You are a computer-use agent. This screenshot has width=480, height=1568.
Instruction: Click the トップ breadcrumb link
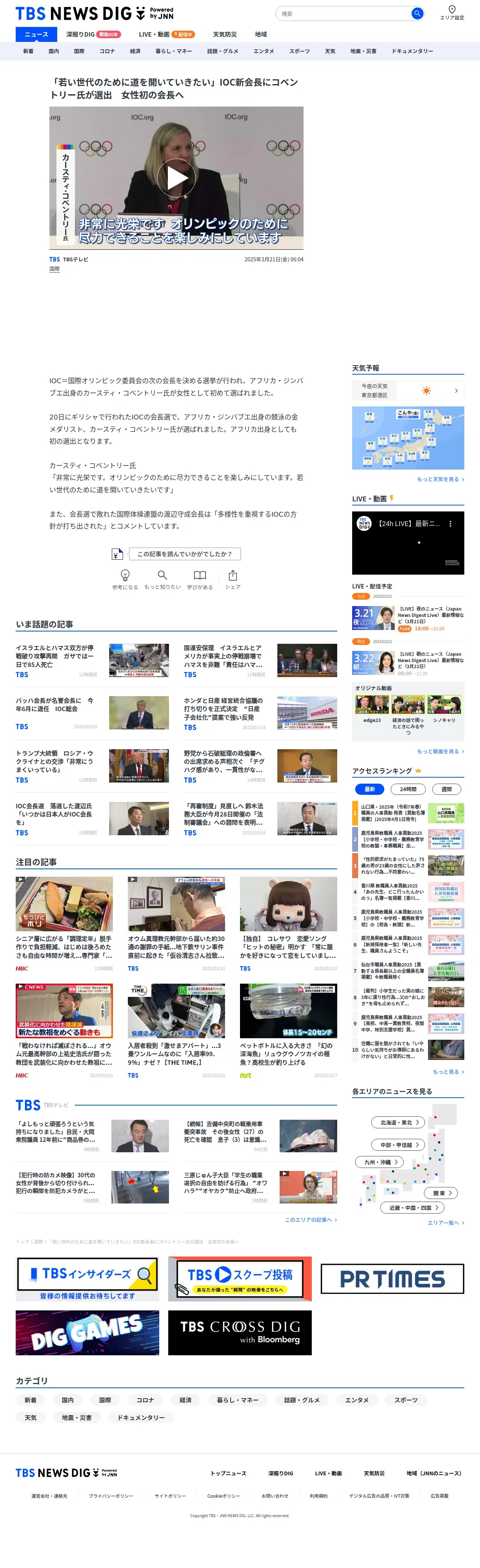22,1241
